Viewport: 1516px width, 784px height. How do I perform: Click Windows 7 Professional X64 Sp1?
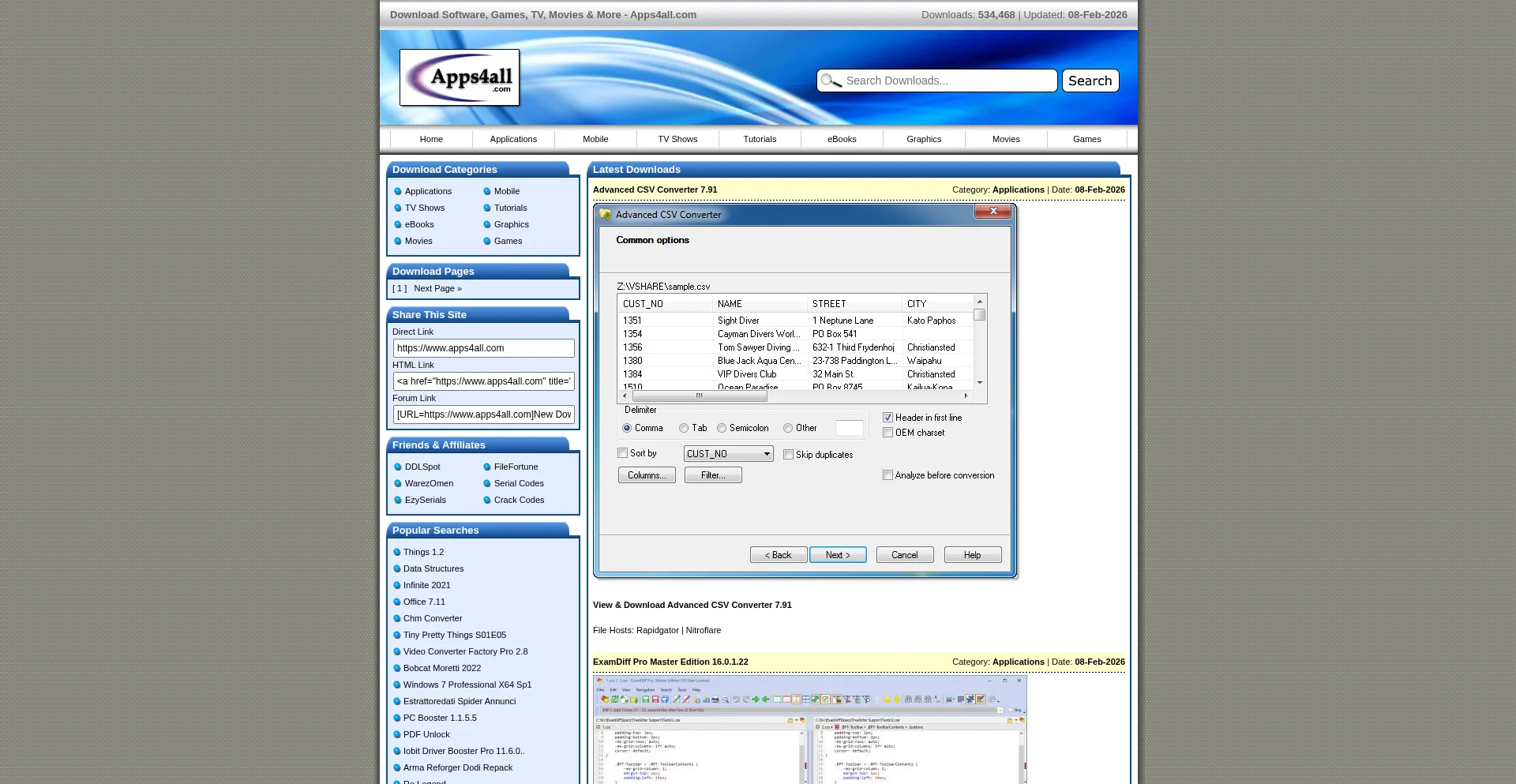pos(467,685)
